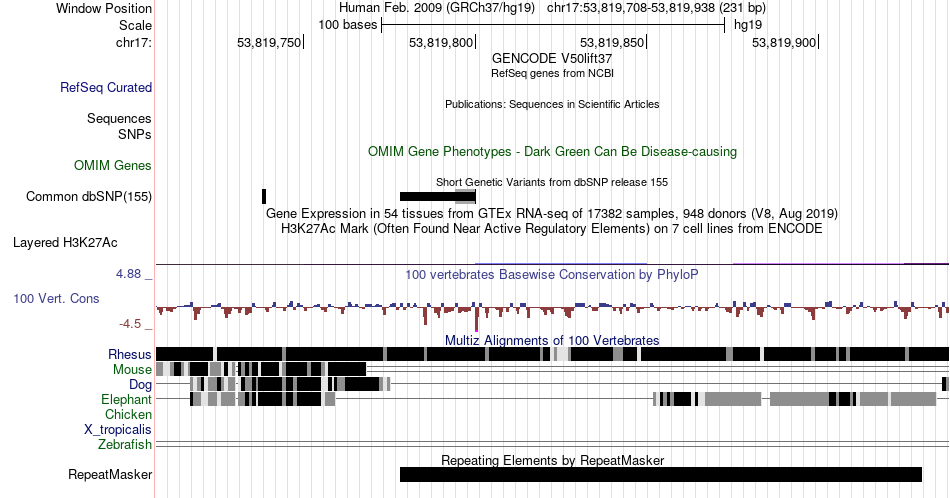Viewport: 950px width, 498px height.
Task: Click 'Publications: Sequences in Scientific Articles' title
Action: pos(552,104)
